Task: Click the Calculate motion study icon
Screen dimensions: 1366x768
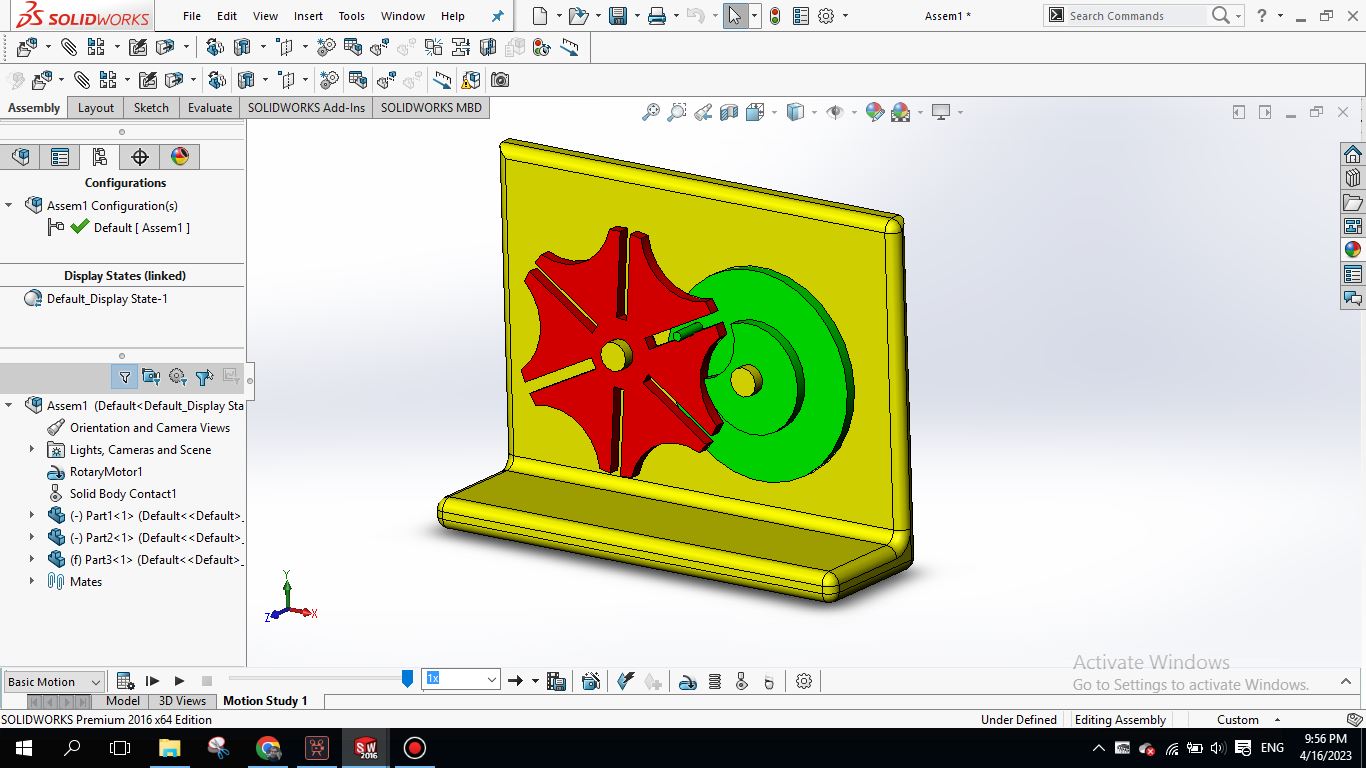Action: coord(125,681)
